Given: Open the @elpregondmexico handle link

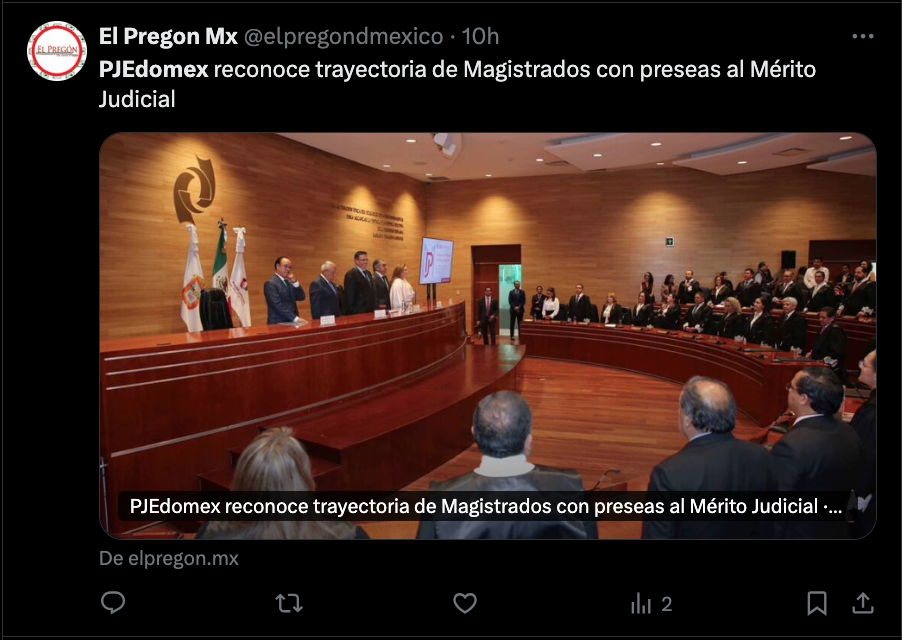Looking at the screenshot, I should (343, 36).
